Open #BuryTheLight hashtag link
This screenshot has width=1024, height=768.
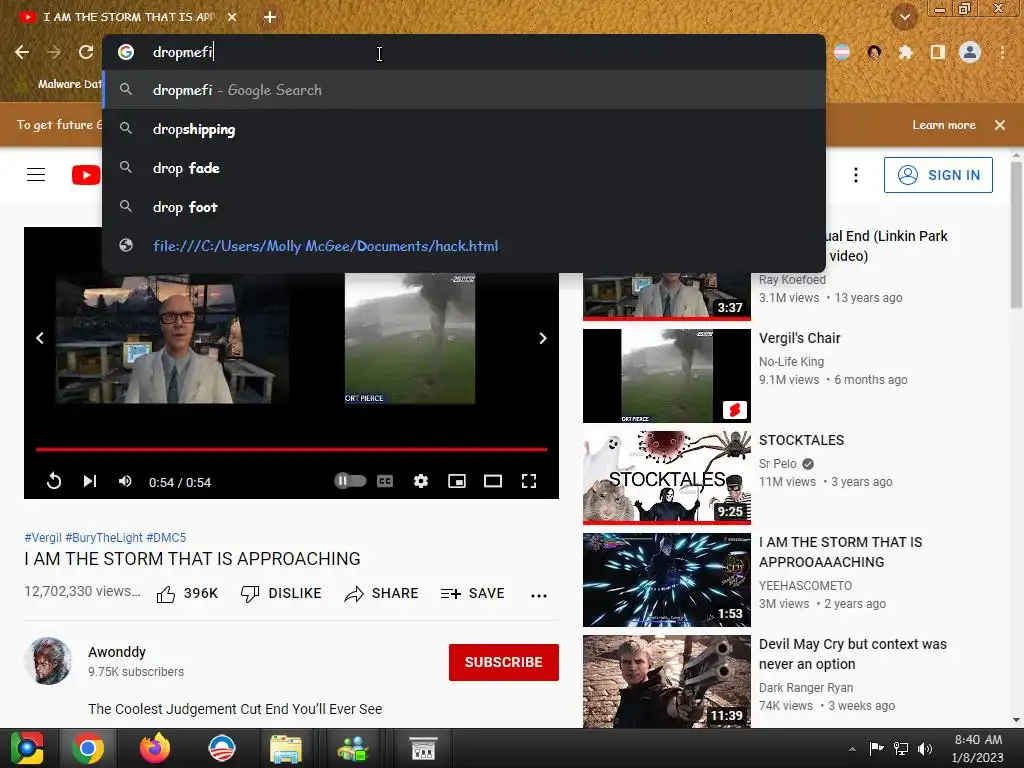point(104,537)
